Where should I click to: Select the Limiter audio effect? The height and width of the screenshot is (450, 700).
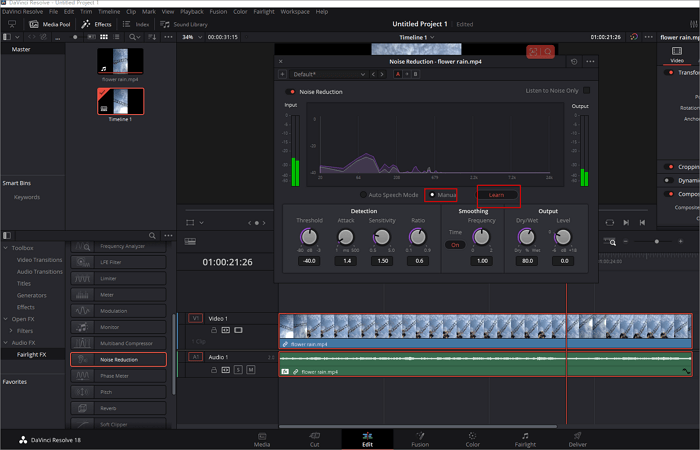(x=118, y=278)
